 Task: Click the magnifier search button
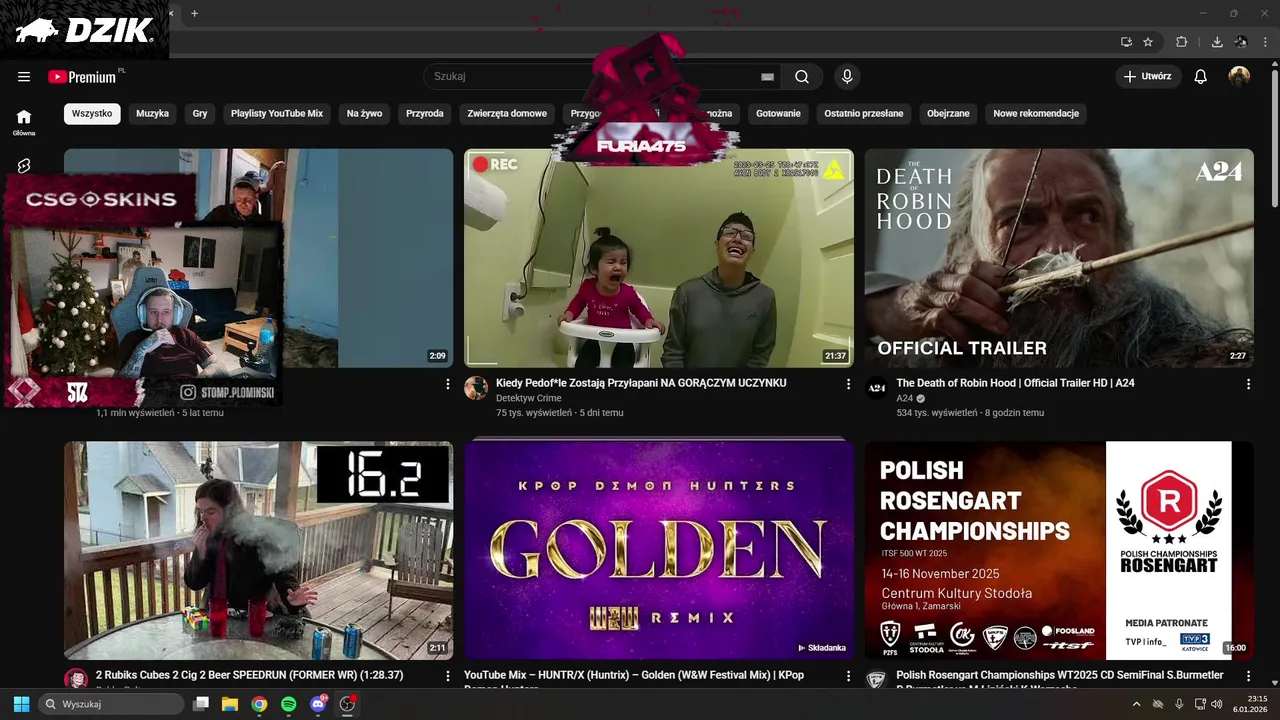pyautogui.click(x=802, y=77)
